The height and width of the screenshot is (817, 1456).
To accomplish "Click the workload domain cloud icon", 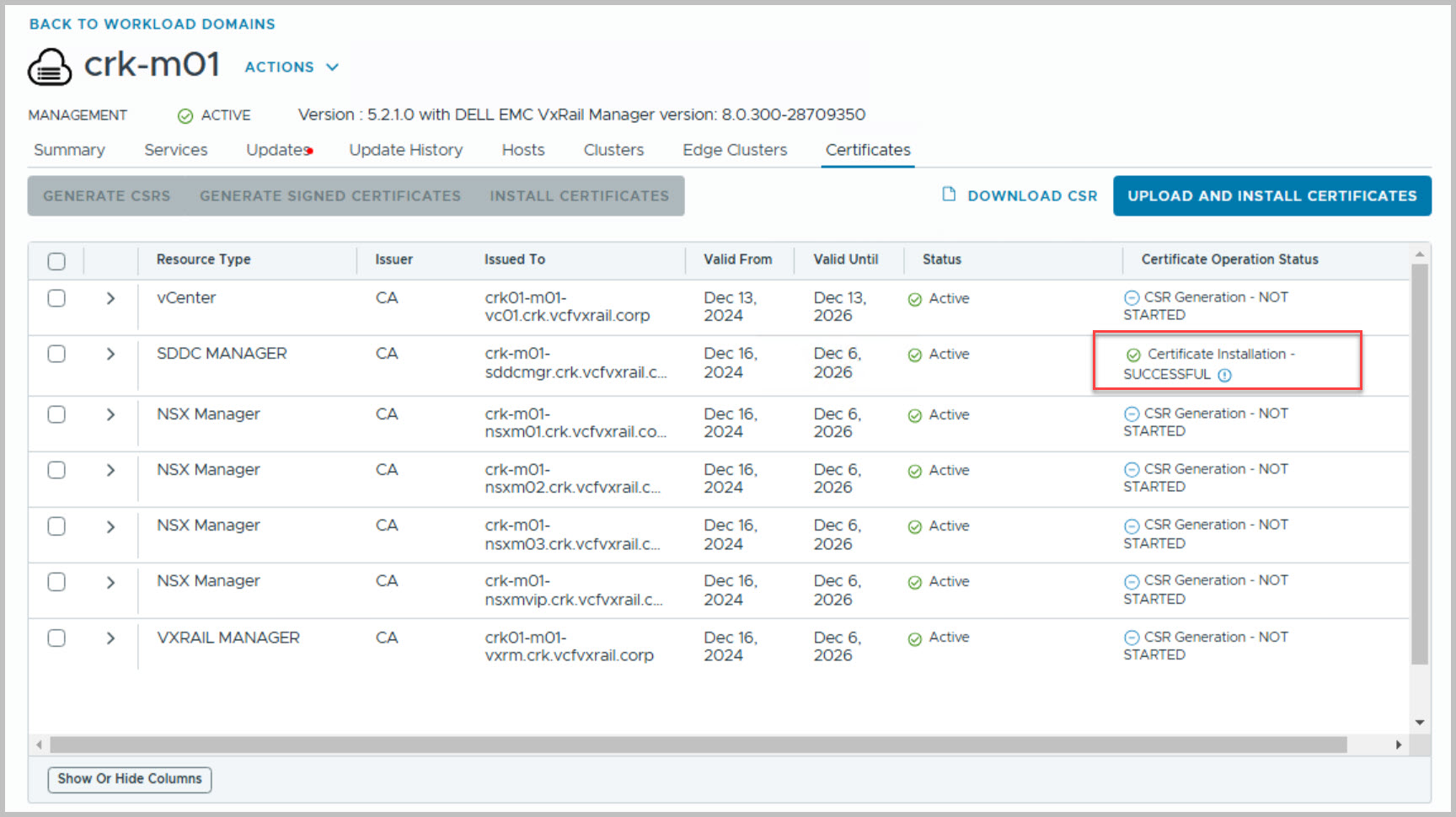I will pos(50,67).
